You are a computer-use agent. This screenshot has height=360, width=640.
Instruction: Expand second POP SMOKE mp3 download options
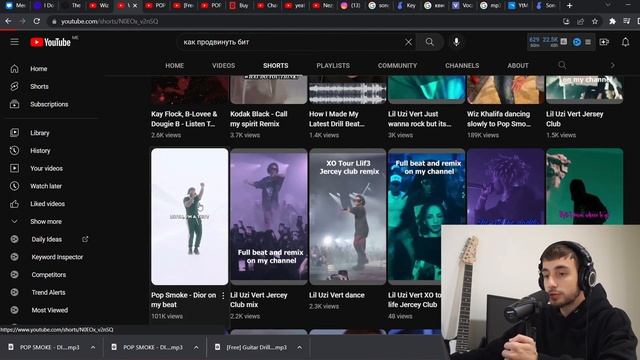pyautogui.click(x=196, y=347)
